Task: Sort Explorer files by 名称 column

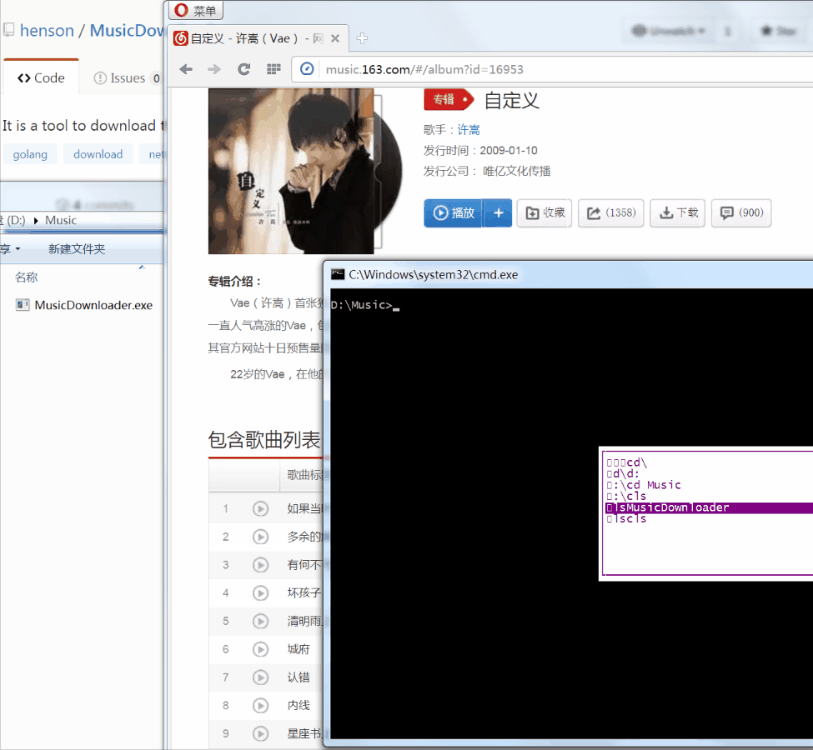Action: [x=26, y=277]
